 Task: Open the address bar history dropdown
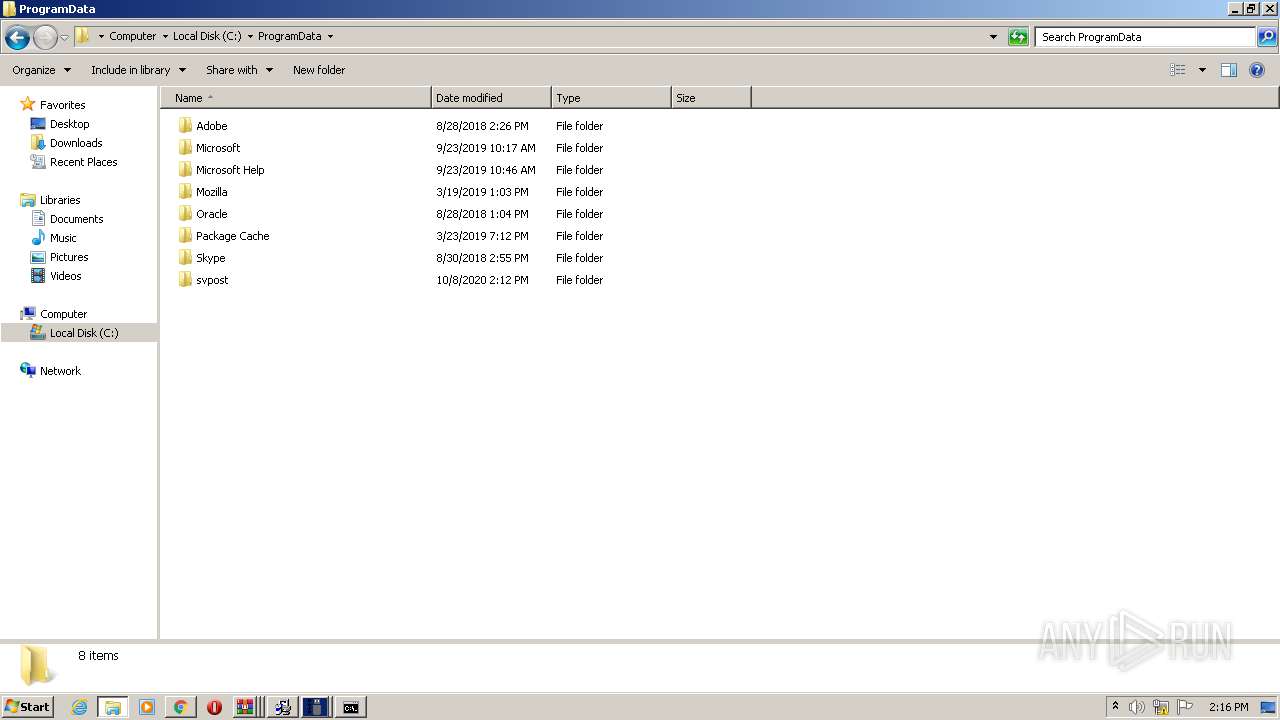coord(993,37)
